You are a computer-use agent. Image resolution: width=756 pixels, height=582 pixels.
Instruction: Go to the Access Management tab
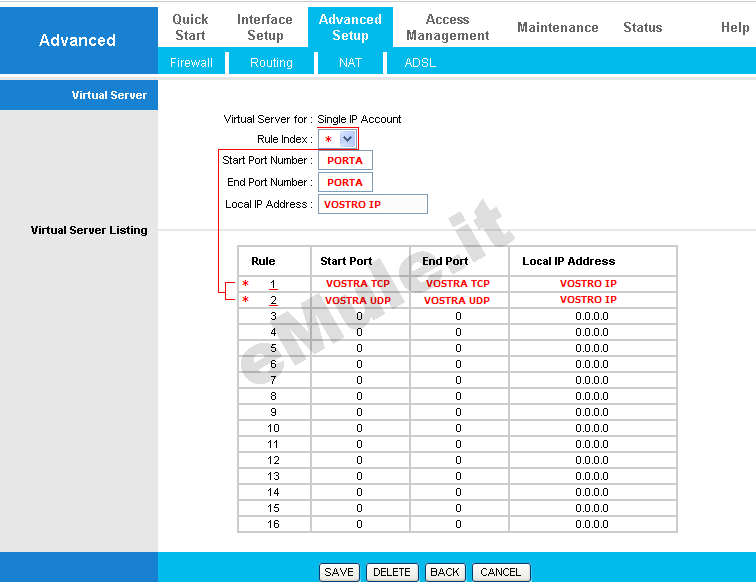pos(447,27)
